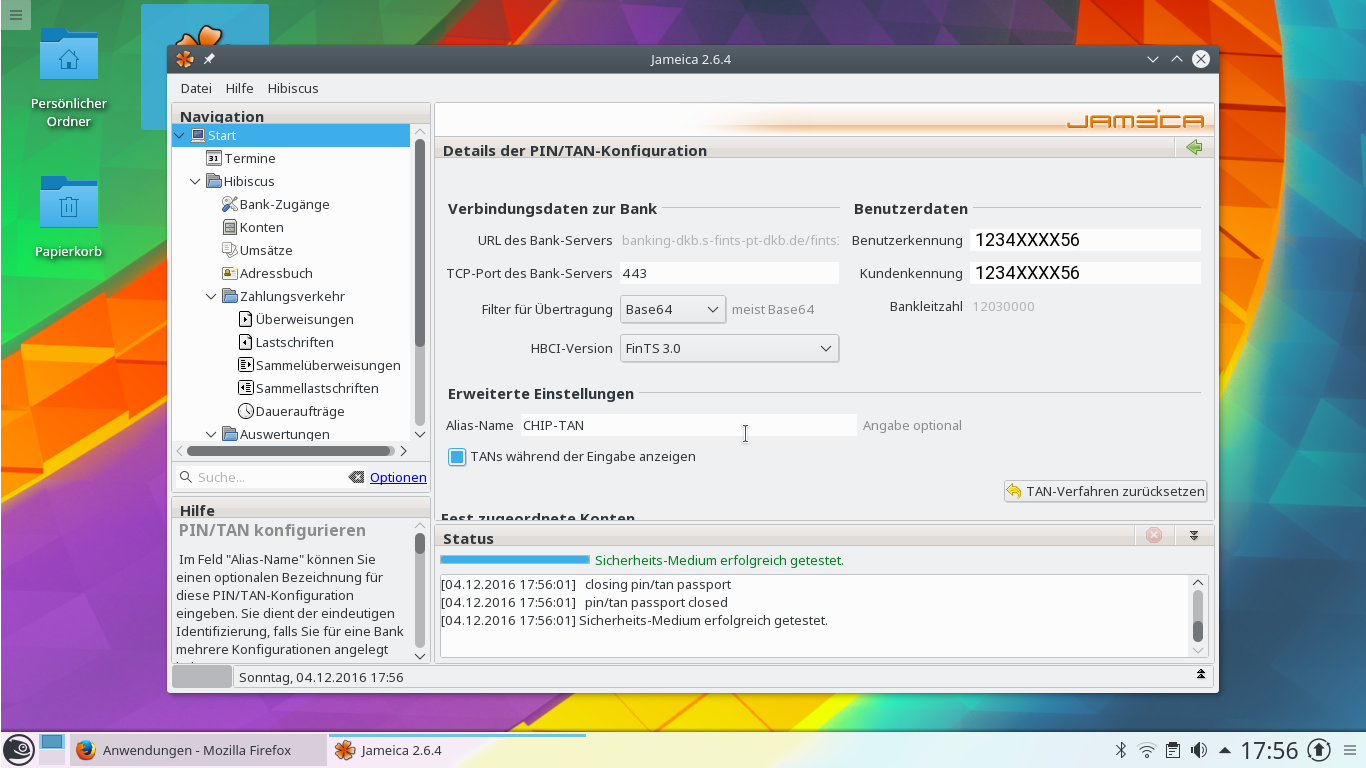Click the volume speaker tray icon
Viewport: 1366px width, 768px height.
coord(1198,750)
